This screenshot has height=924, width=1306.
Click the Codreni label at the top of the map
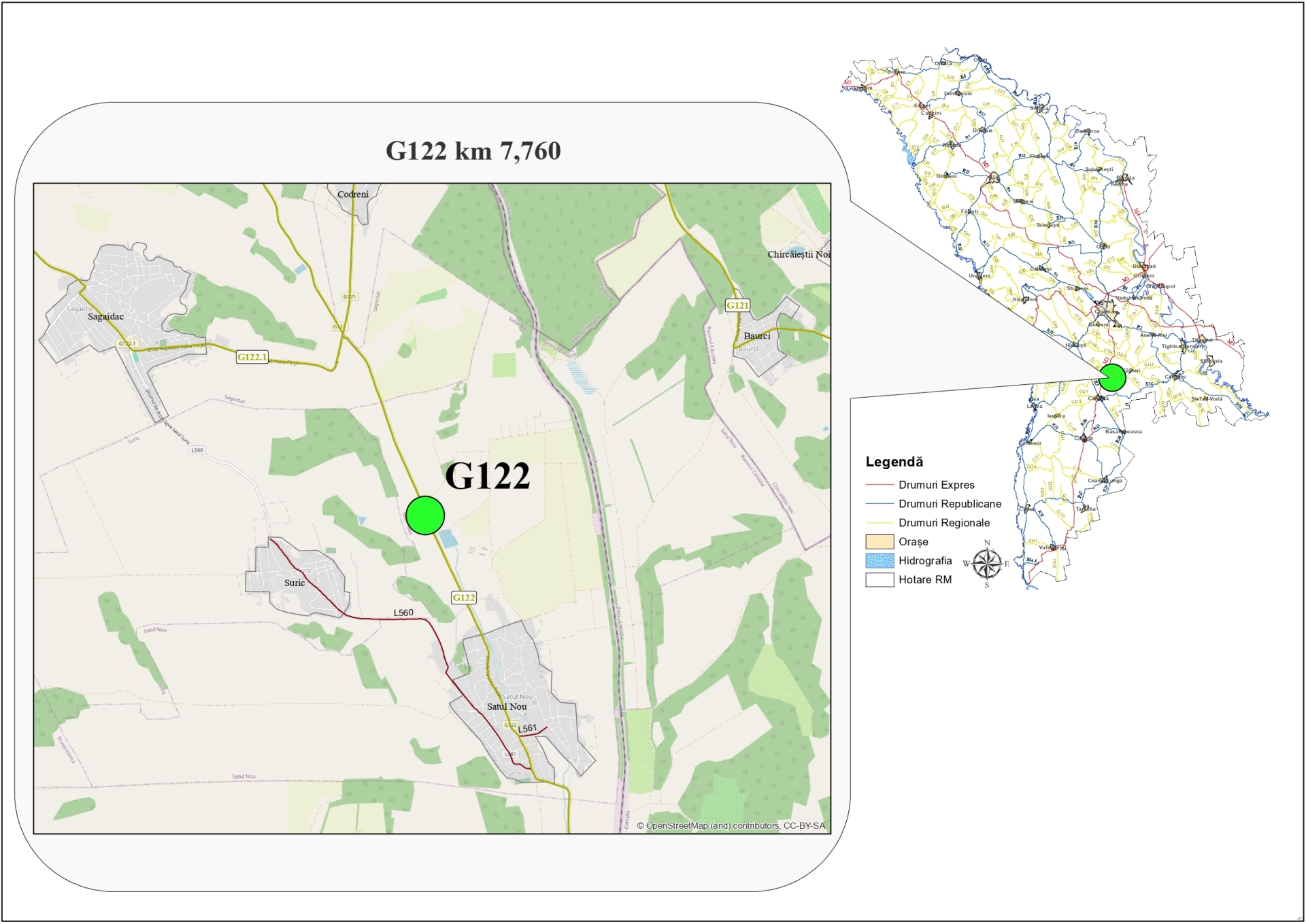(x=353, y=194)
